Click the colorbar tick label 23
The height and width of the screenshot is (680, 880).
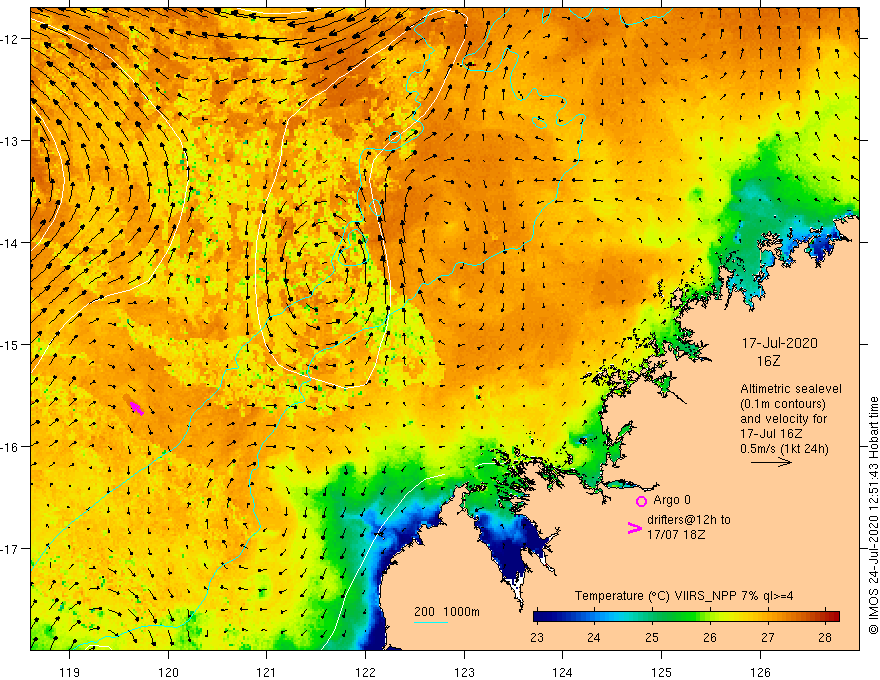pos(537,637)
